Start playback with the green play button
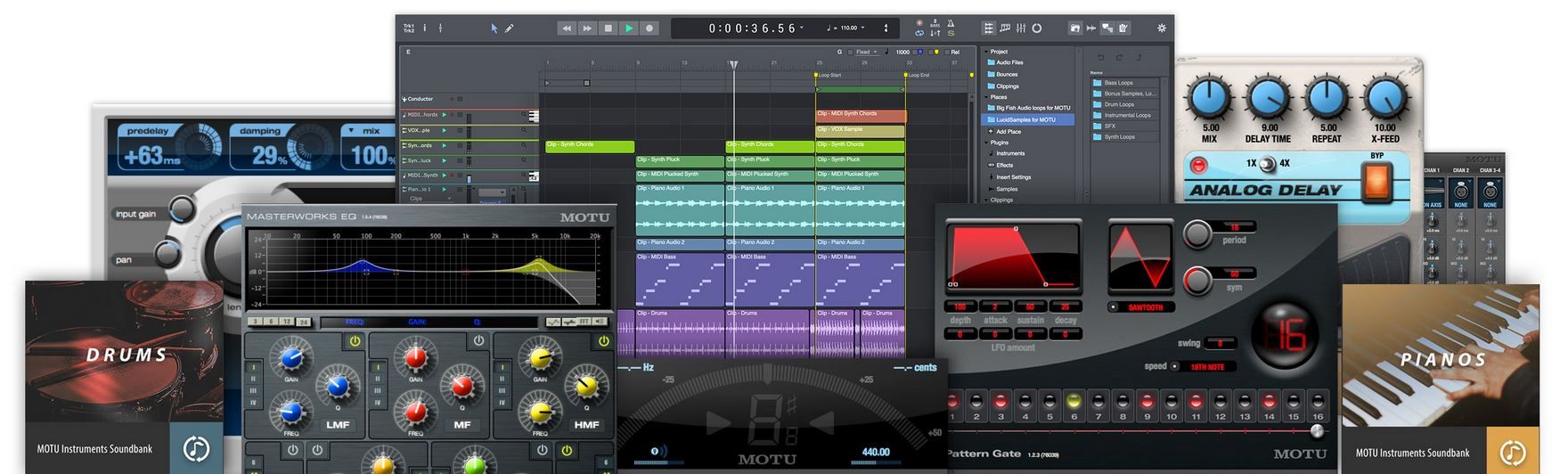Viewport: 1568px width, 474px height. [629, 29]
